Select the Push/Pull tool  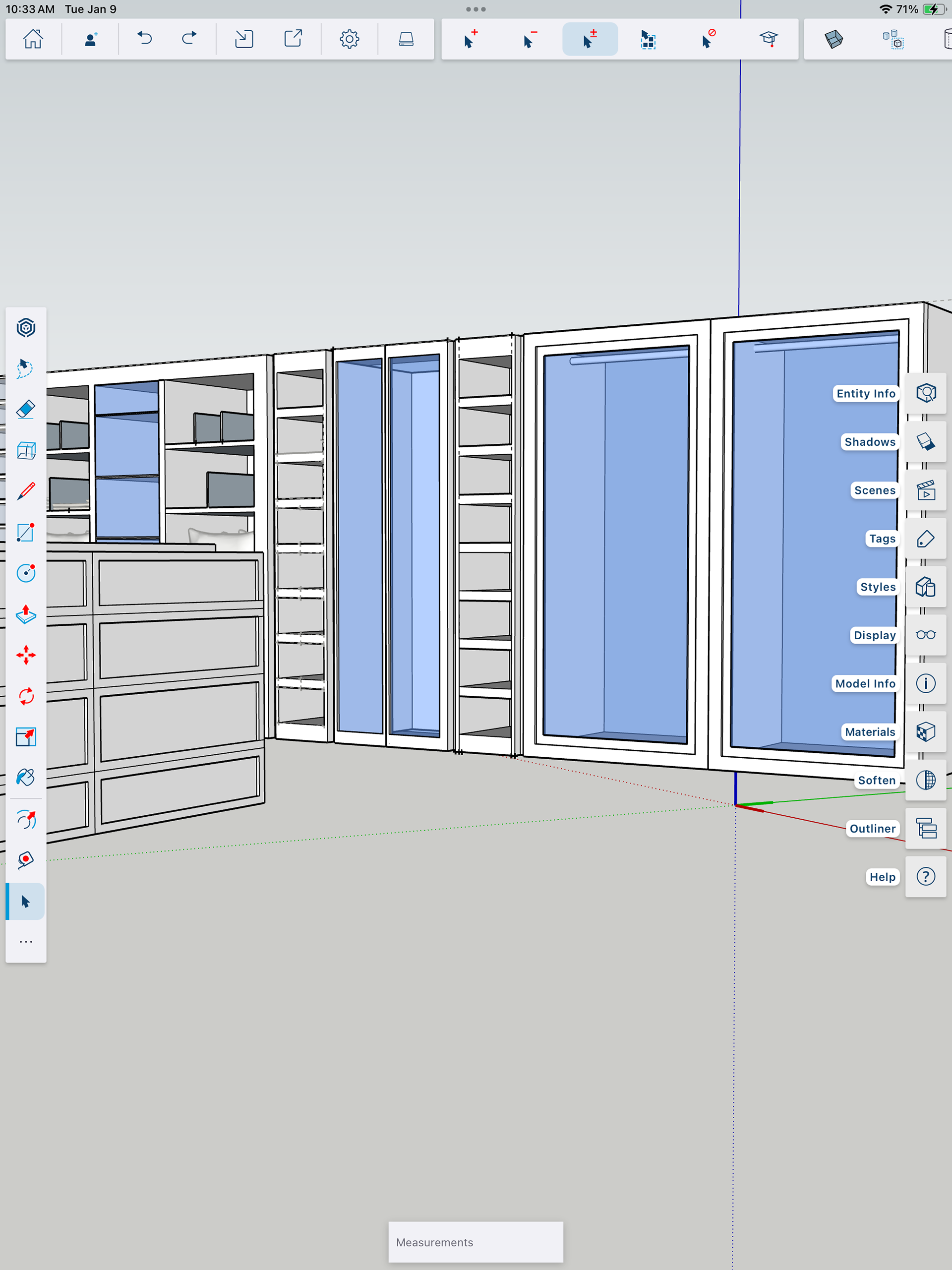point(26,614)
